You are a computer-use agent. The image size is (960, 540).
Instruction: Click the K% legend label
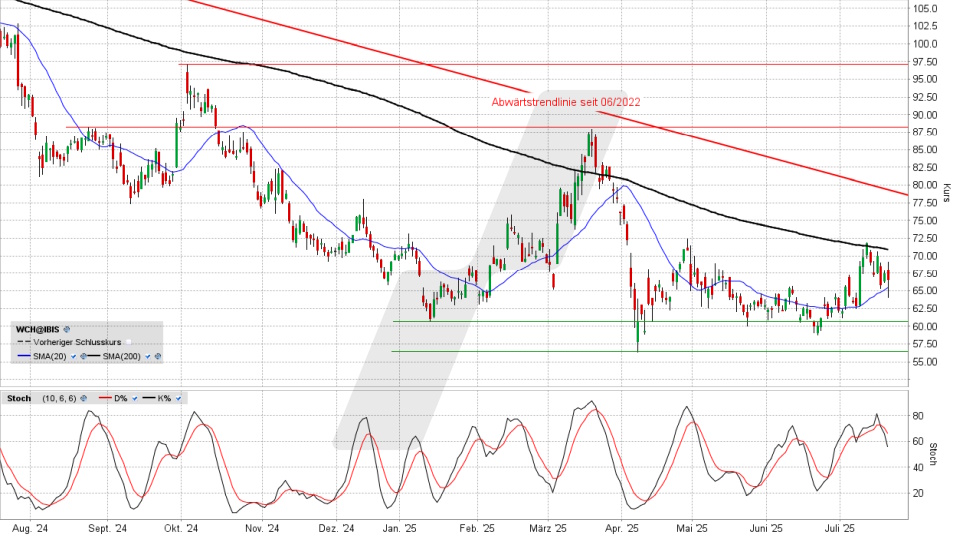[164, 398]
